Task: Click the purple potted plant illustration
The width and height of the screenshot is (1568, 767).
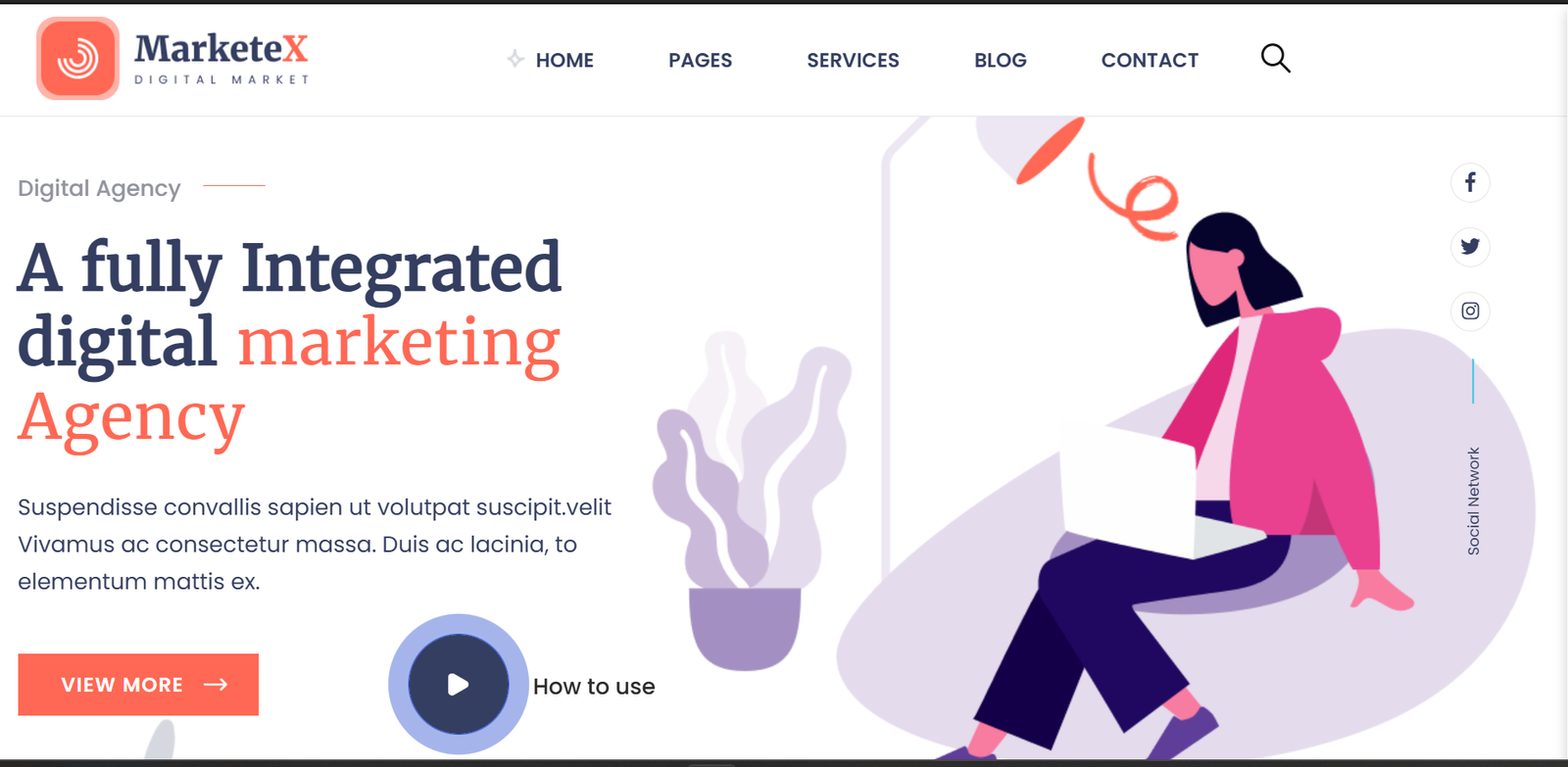Action: click(750, 502)
